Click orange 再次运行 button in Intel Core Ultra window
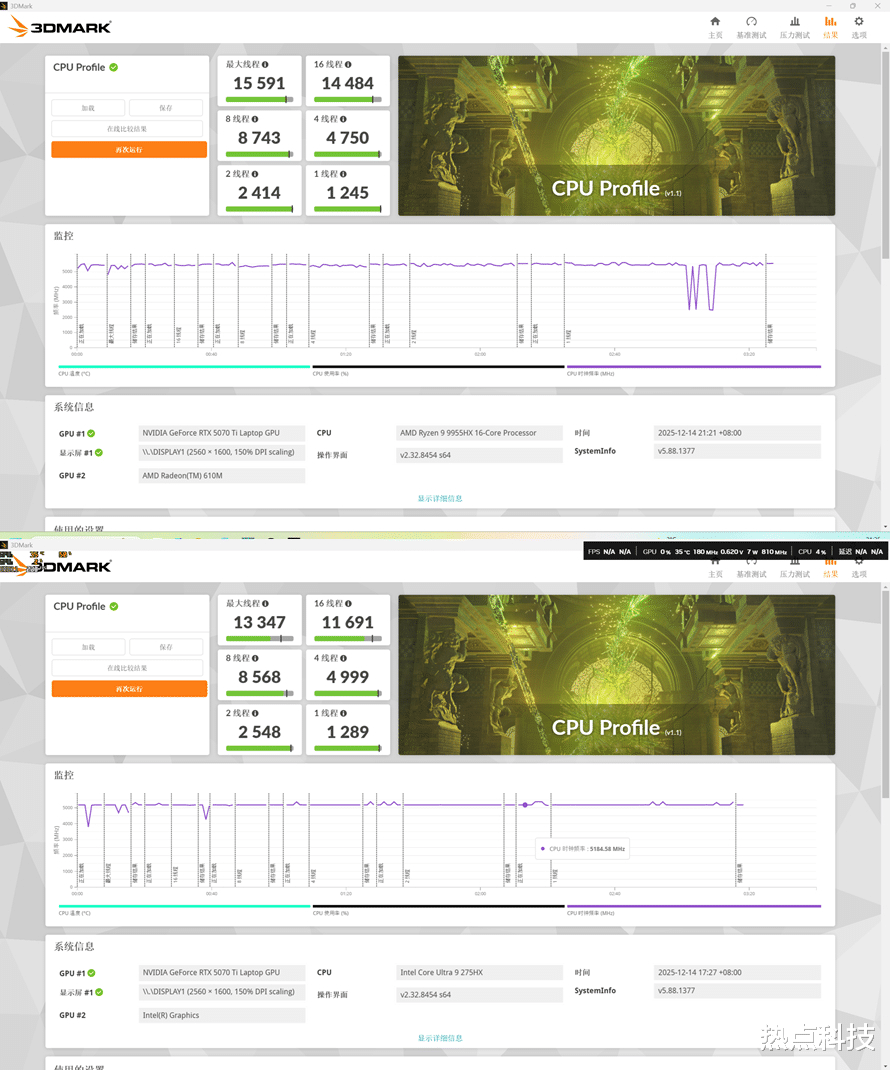Image resolution: width=890 pixels, height=1070 pixels. 129,689
